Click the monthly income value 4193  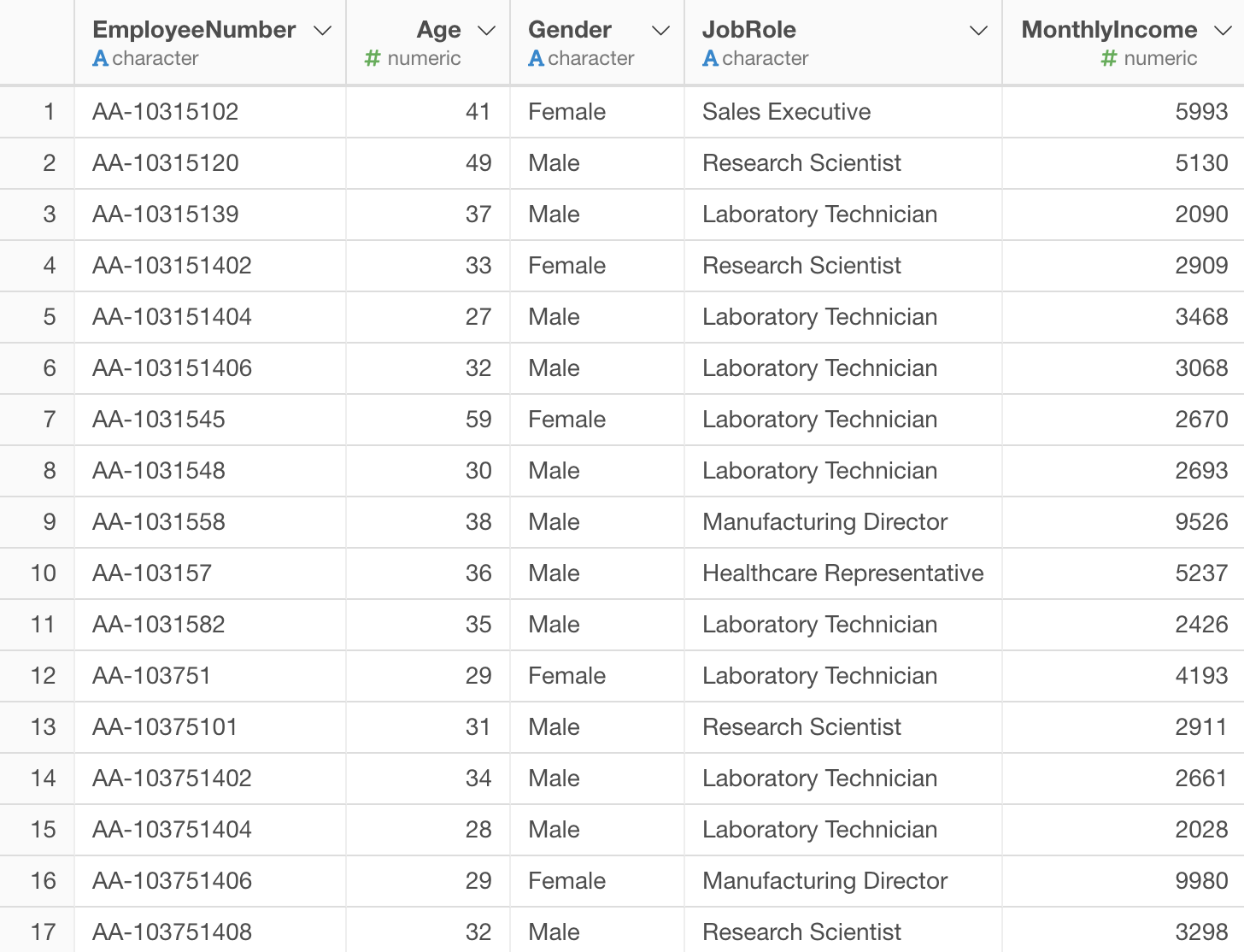1201,676
